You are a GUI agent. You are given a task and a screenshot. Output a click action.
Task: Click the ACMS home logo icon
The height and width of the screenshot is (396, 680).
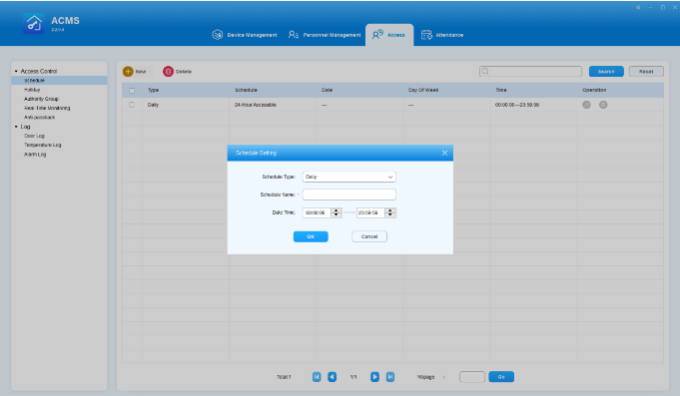click(33, 23)
